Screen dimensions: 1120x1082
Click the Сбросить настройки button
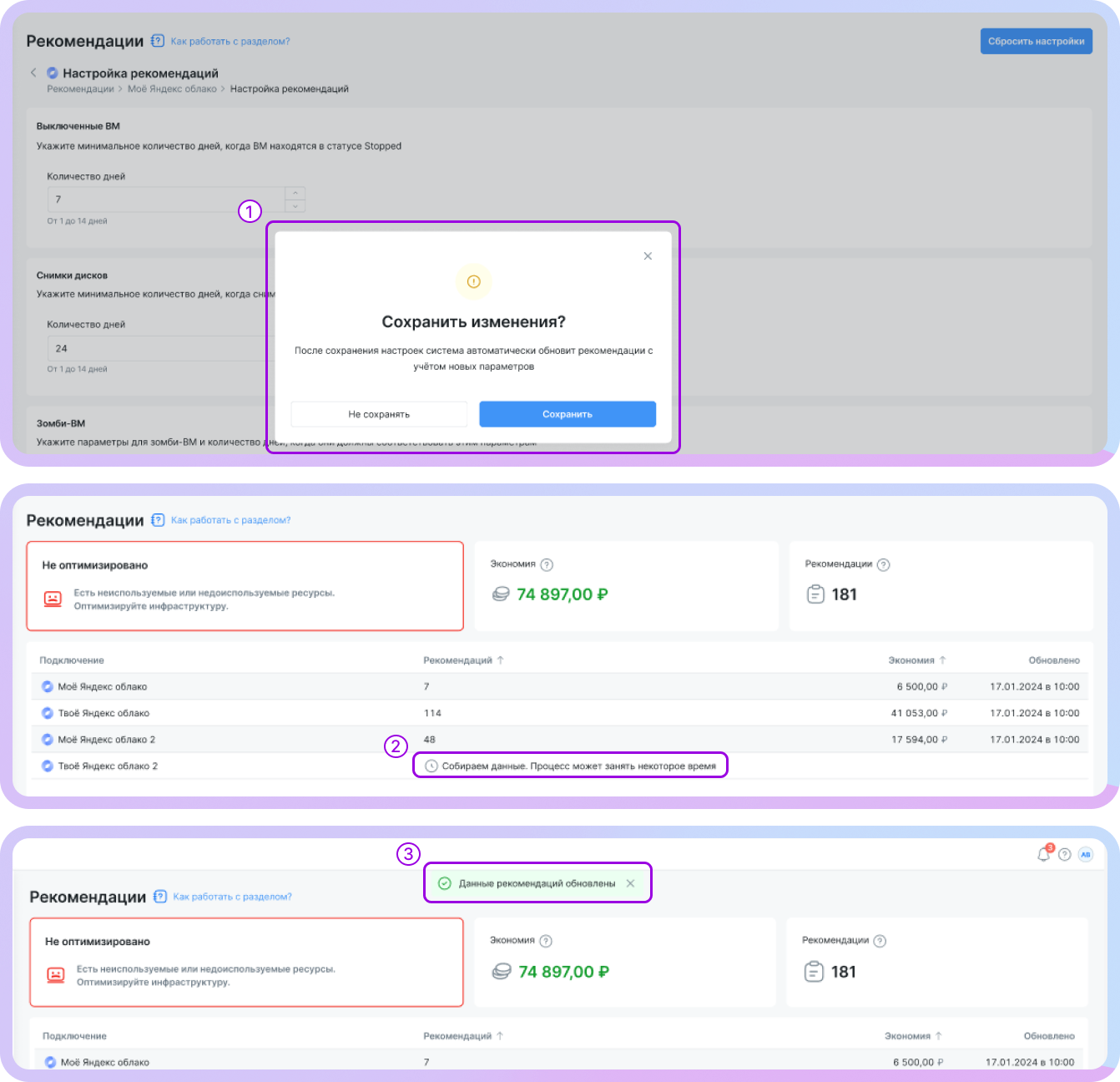coord(1036,41)
